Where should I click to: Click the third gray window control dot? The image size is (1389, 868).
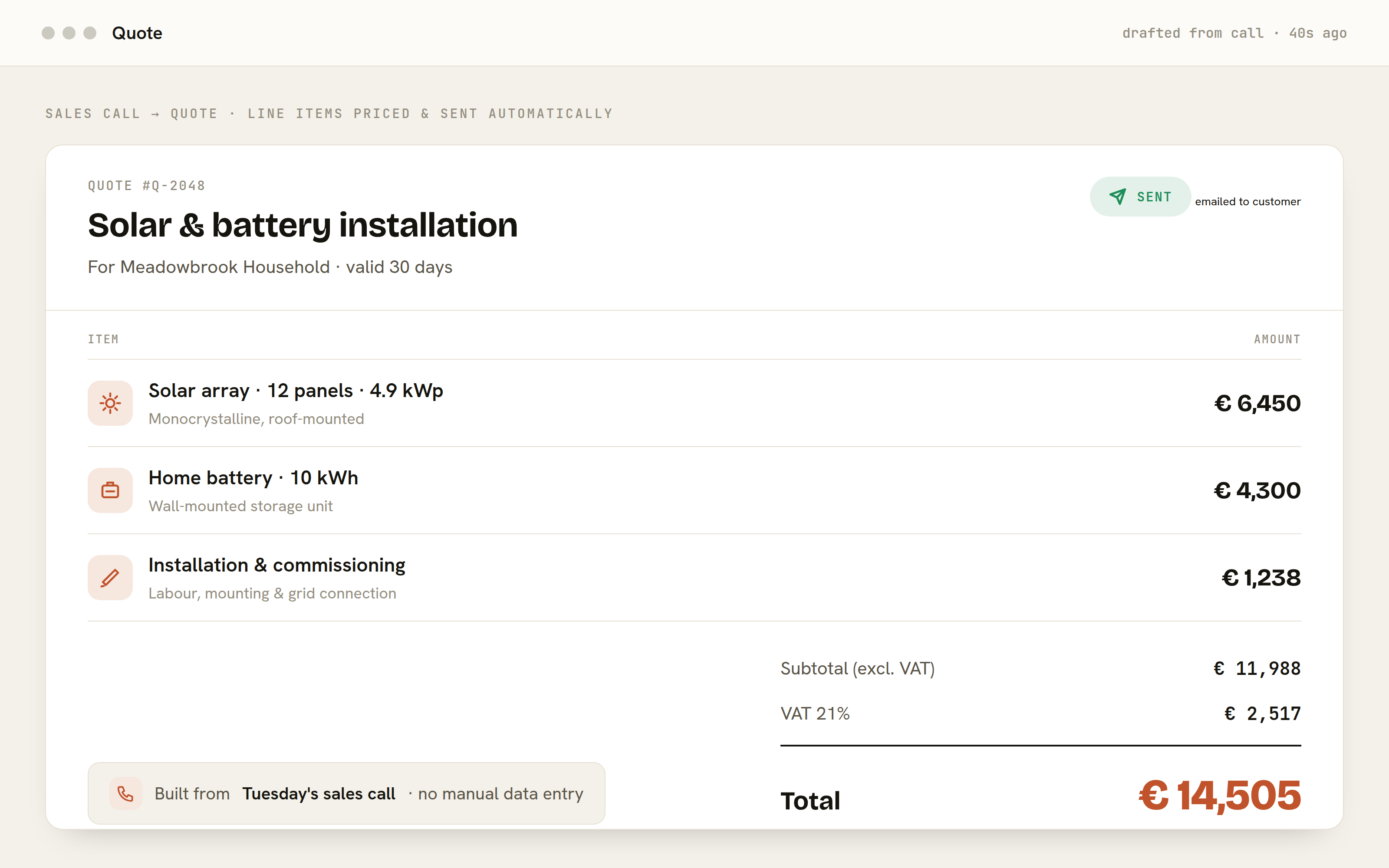89,33
